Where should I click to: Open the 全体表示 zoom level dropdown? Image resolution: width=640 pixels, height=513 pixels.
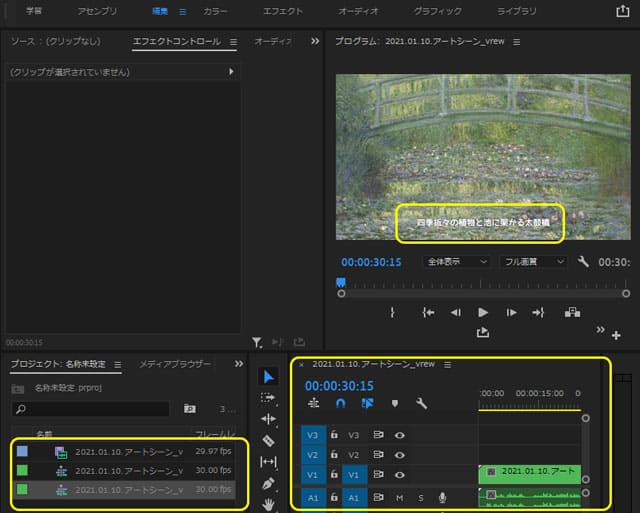point(457,261)
